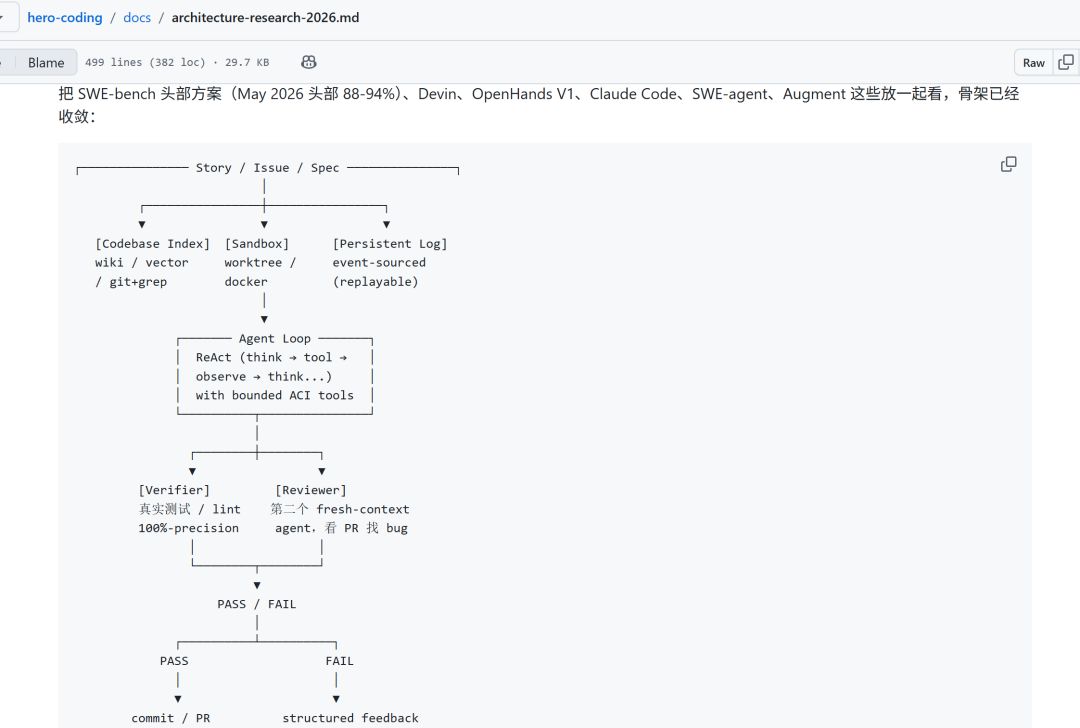Click the 'Agent Loop' box title

point(275,338)
